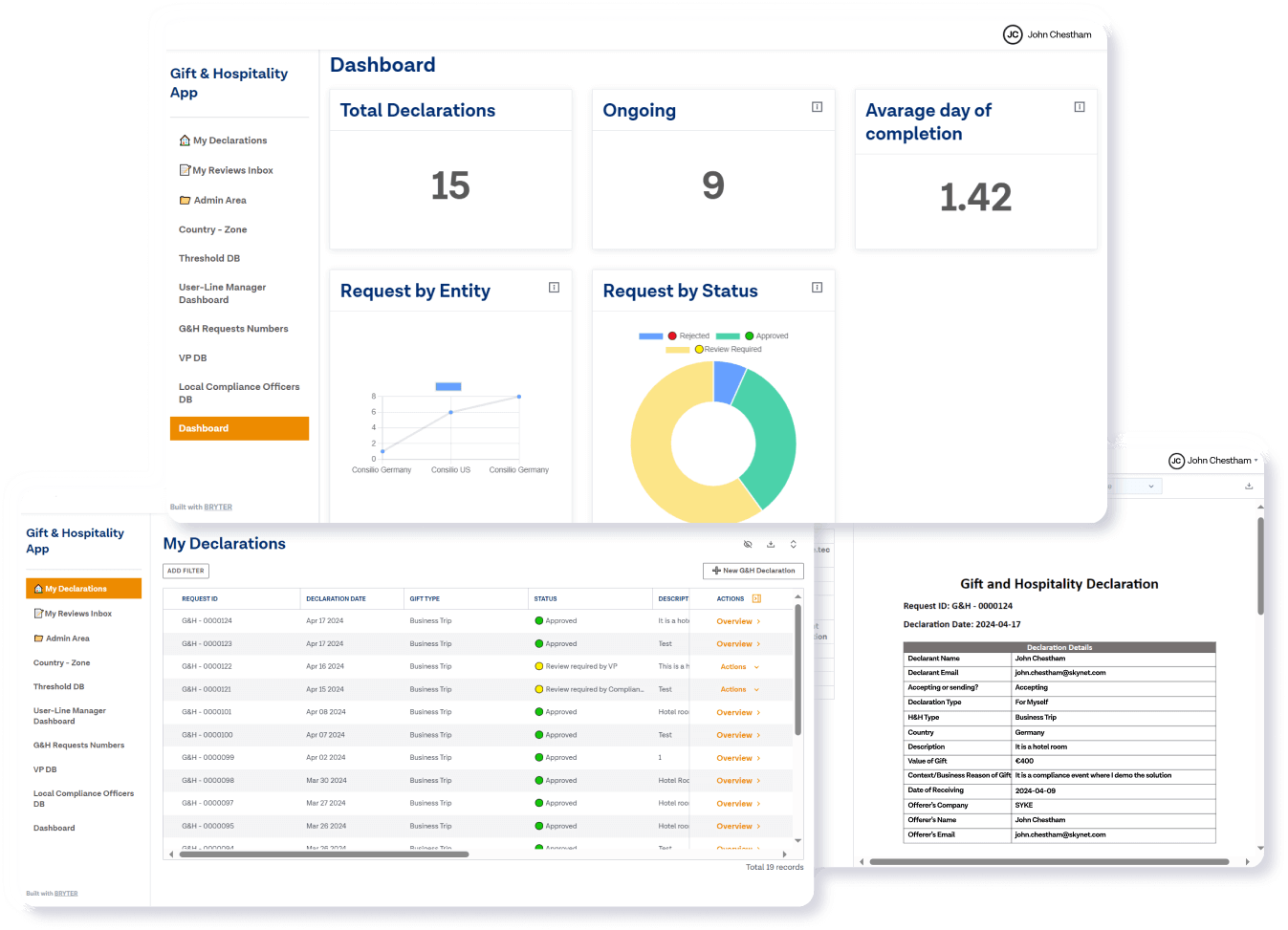The image size is (1288, 930).
Task: Click the info icon on the Ongoing card
Action: [x=817, y=107]
